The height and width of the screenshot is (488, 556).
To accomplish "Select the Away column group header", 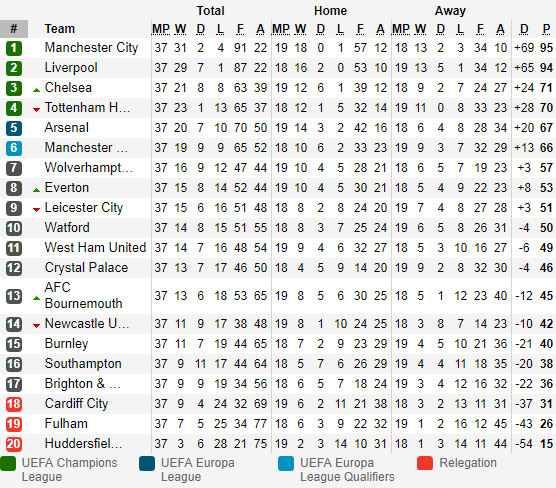I will click(x=450, y=11).
